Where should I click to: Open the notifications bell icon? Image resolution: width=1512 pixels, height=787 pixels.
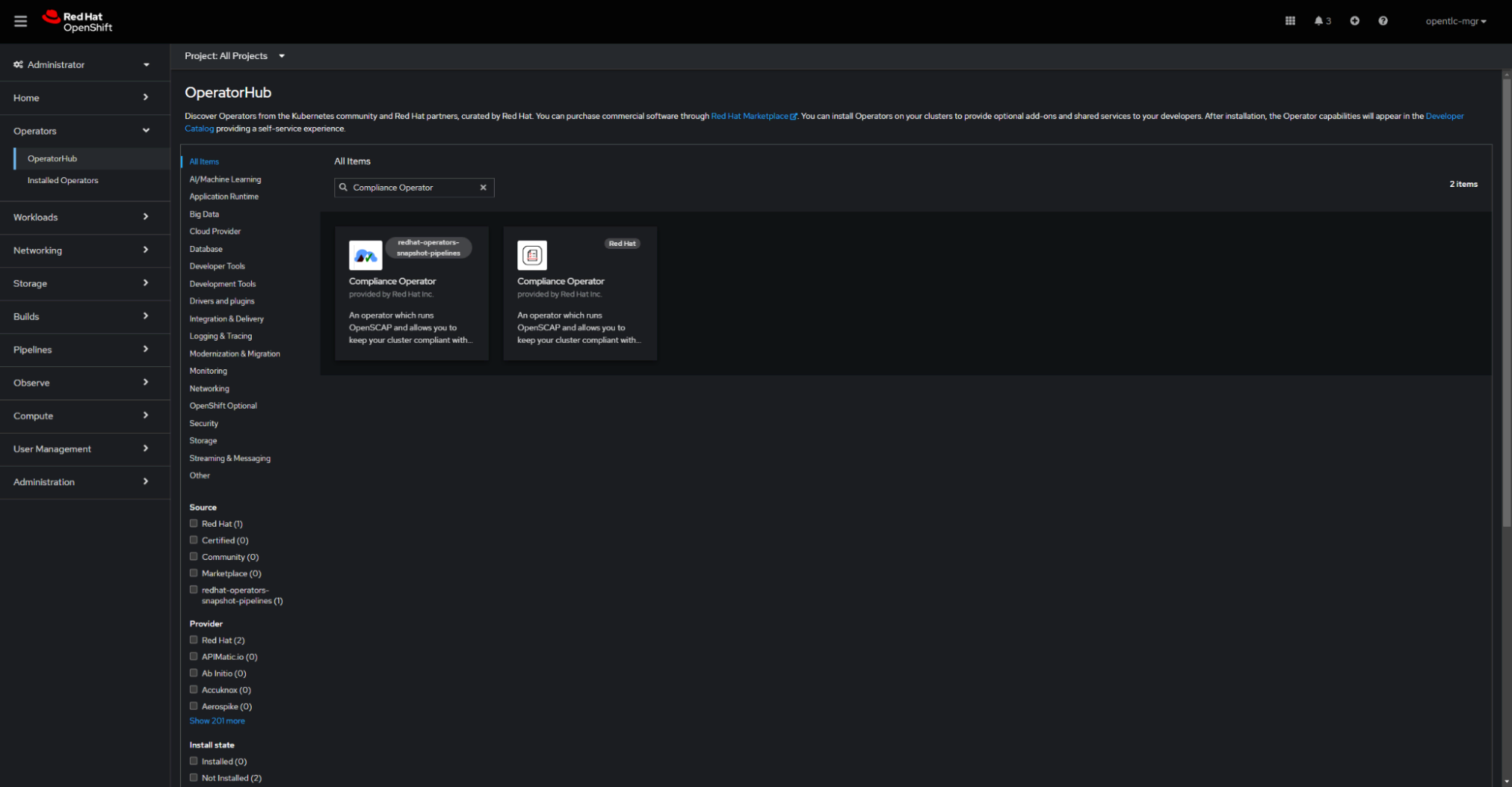pyautogui.click(x=1319, y=20)
